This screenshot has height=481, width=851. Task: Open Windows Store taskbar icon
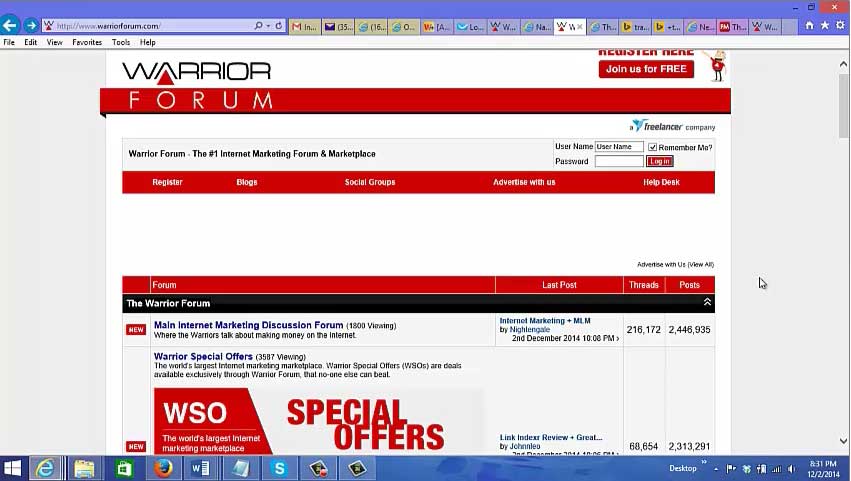pyautogui.click(x=124, y=469)
